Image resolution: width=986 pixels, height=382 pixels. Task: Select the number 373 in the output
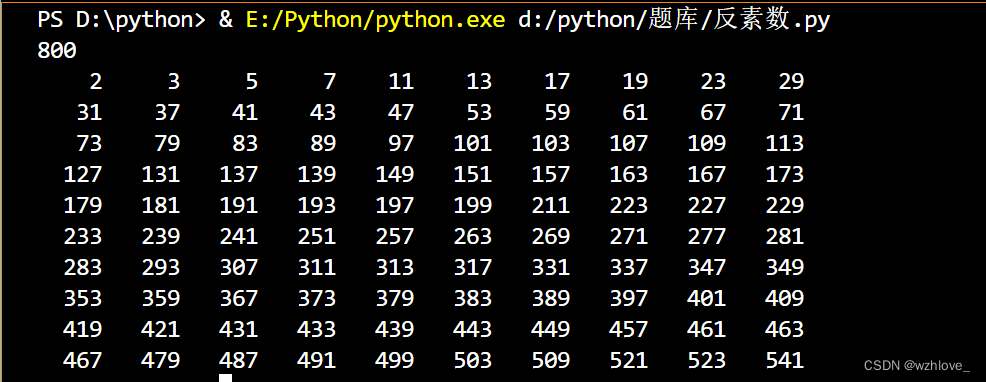[317, 298]
